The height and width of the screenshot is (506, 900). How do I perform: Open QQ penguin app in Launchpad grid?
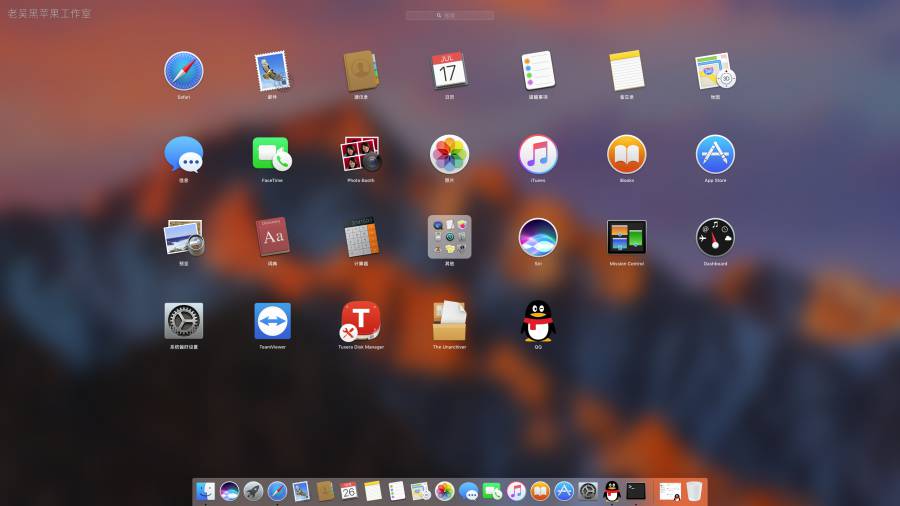pos(538,321)
